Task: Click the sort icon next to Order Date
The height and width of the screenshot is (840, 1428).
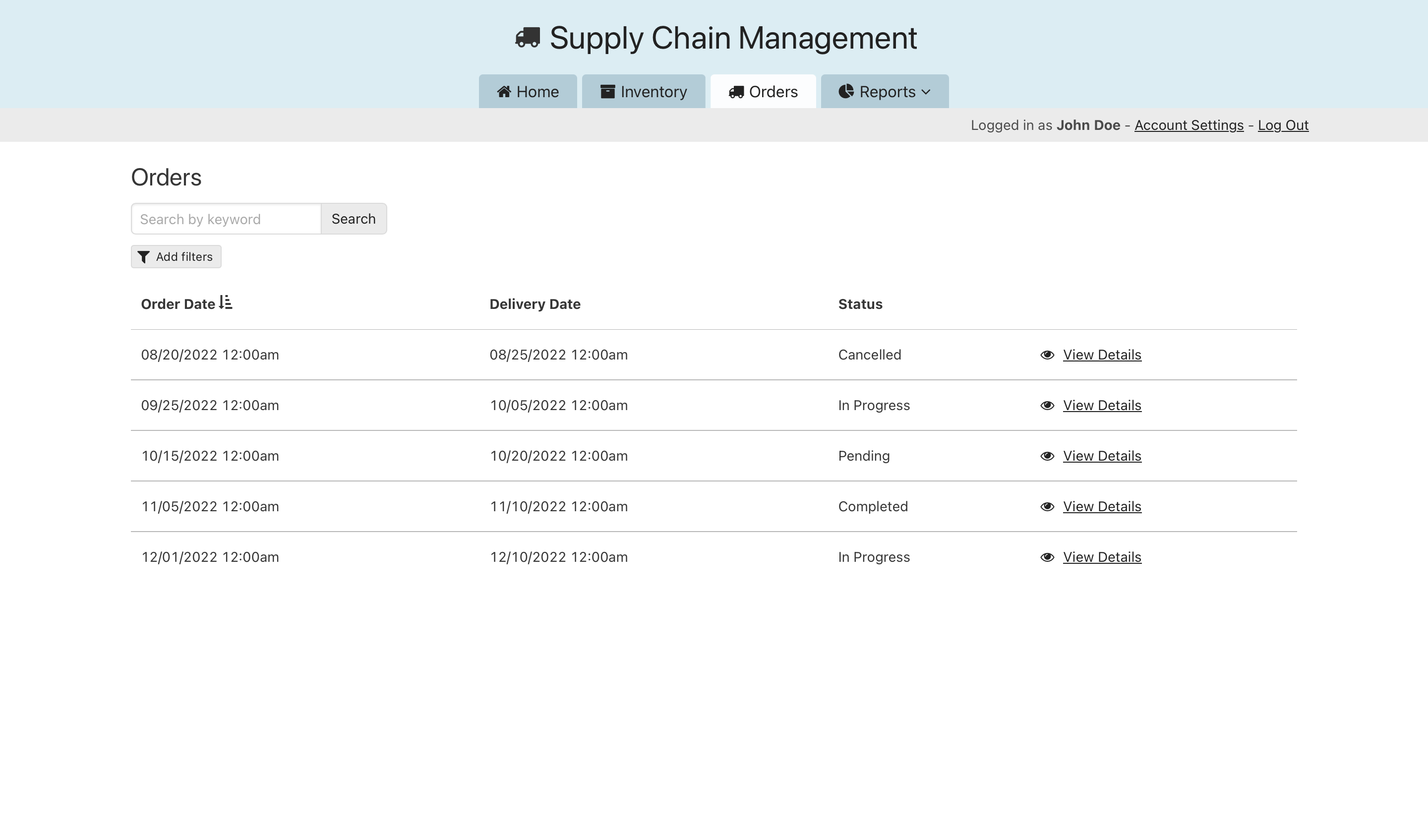Action: point(226,302)
